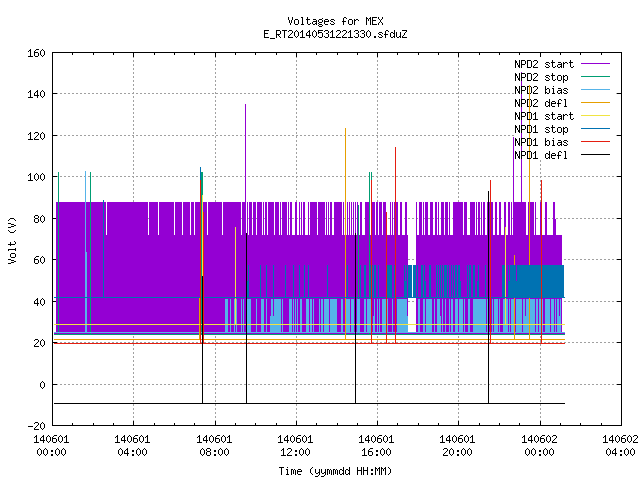Click the NPD2 defl orange legend line
The width and height of the screenshot is (640, 480).
[x=595, y=103]
